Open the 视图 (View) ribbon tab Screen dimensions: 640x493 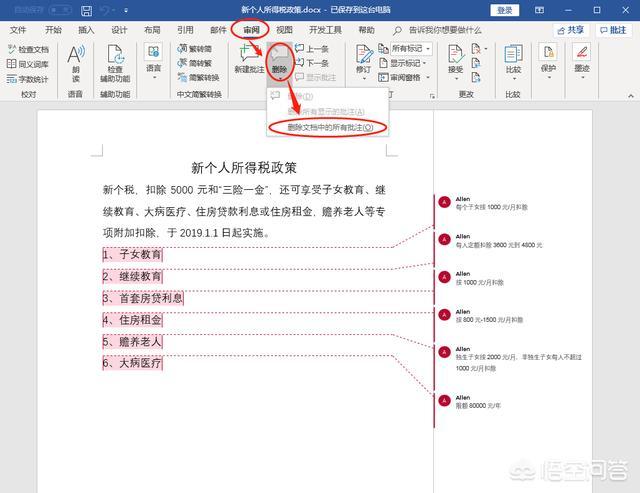285,30
